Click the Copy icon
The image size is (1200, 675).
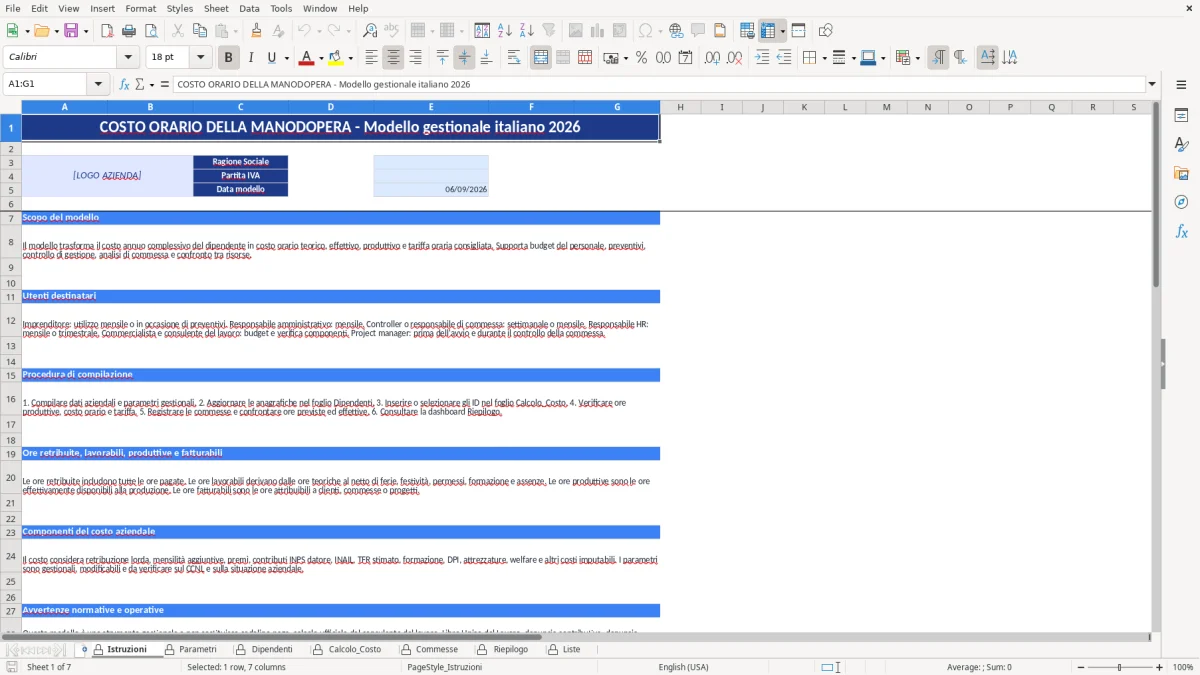tap(199, 31)
